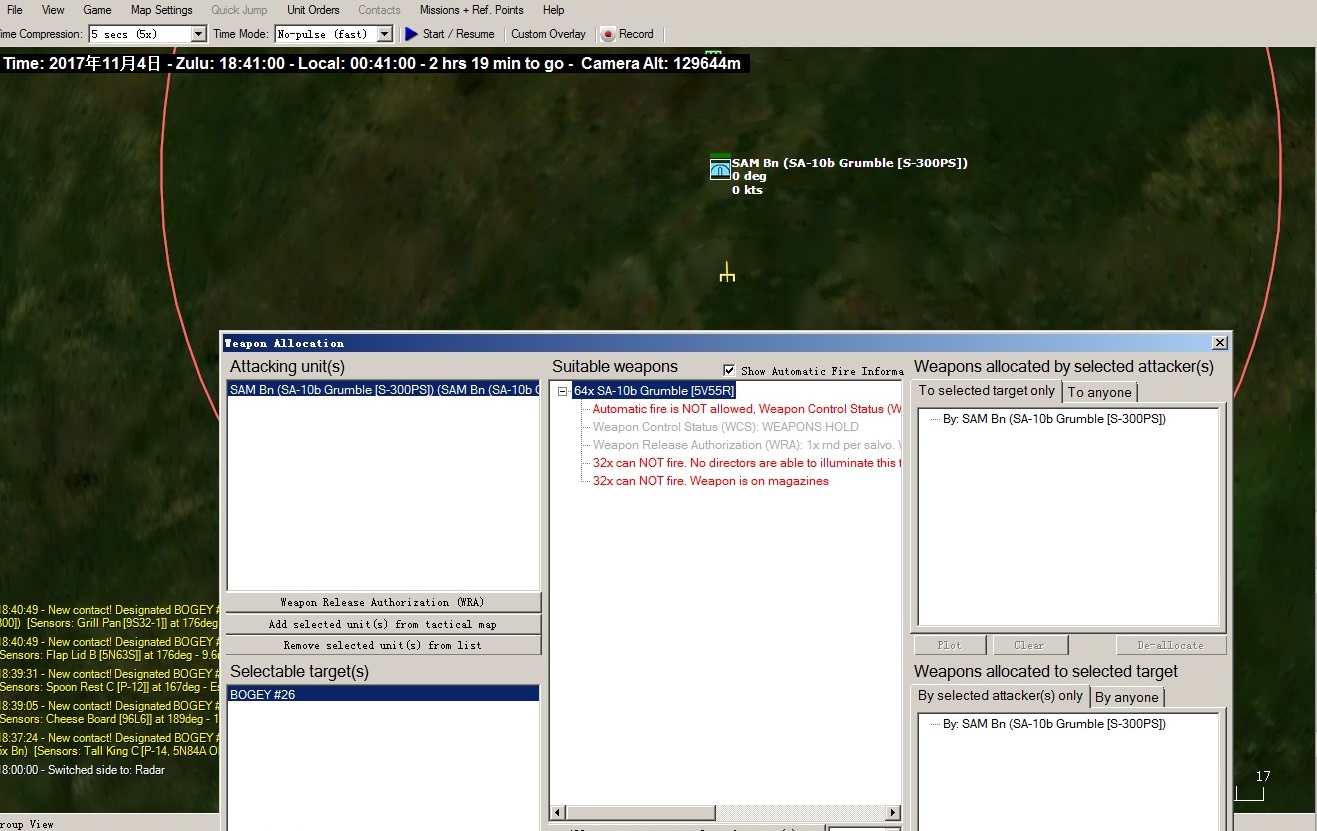Viewport: 1317px width, 831px height.
Task: Switch to the By anyone tab
Action: (1127, 697)
